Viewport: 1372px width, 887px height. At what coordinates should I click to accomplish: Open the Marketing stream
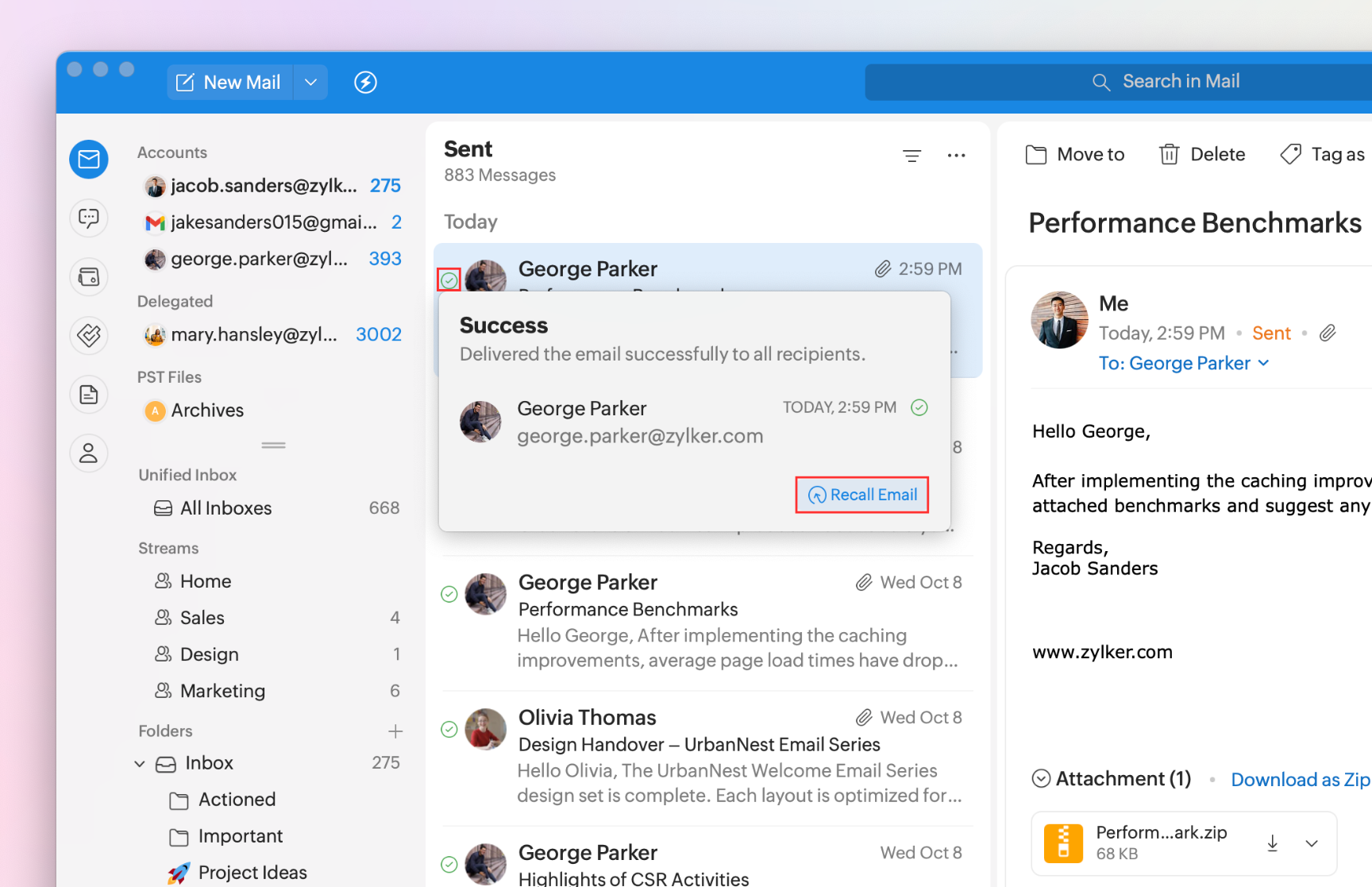[x=222, y=691]
